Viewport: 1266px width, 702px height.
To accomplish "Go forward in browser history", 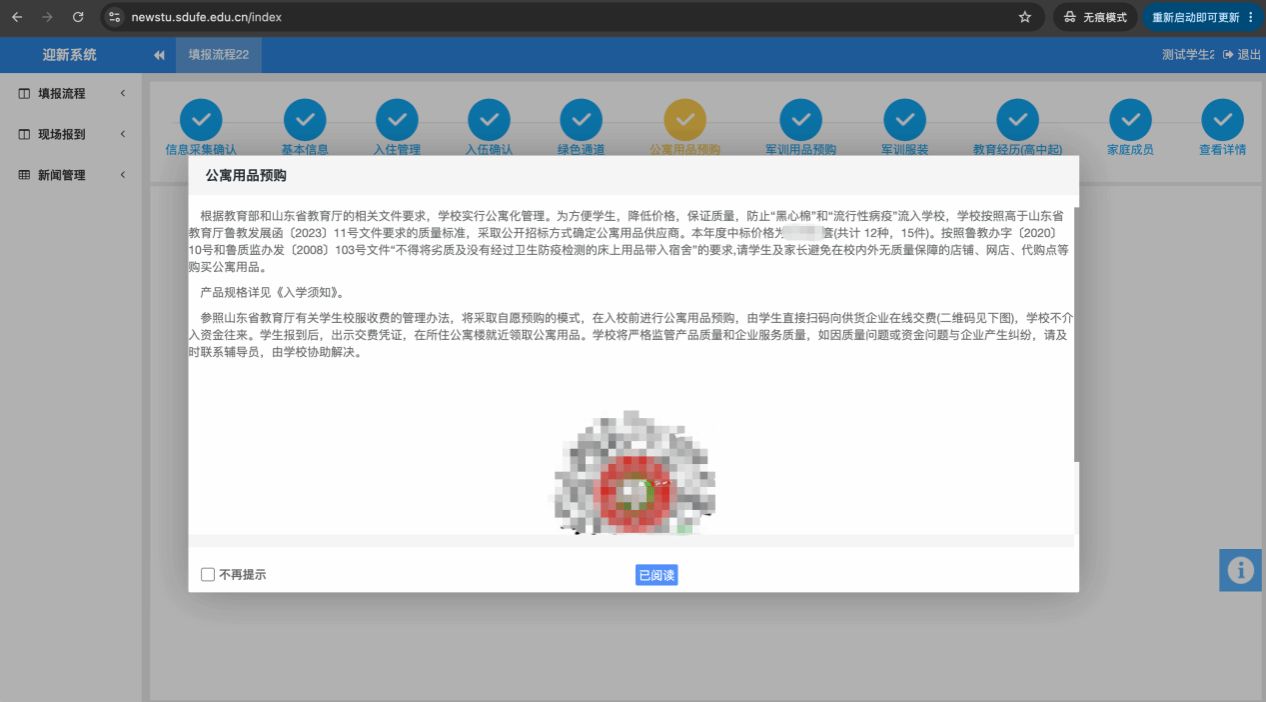I will [47, 17].
